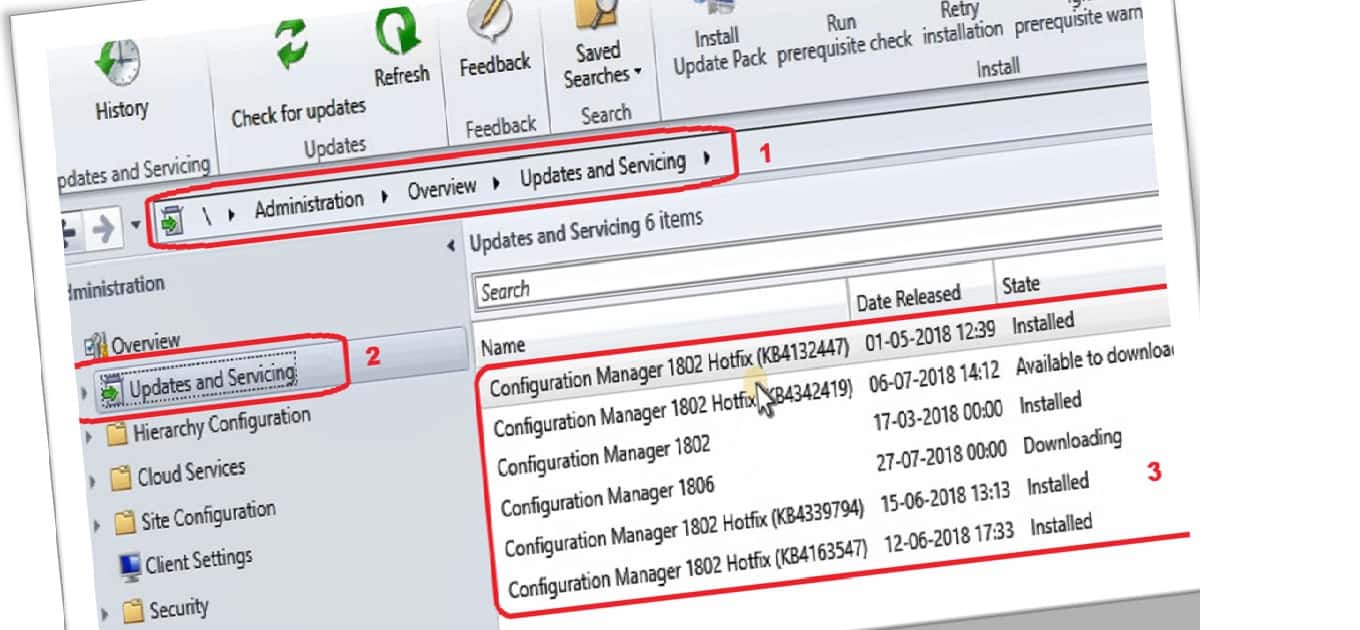Select the Configuration Manager 1802 row
The image size is (1360, 630).
[603, 456]
